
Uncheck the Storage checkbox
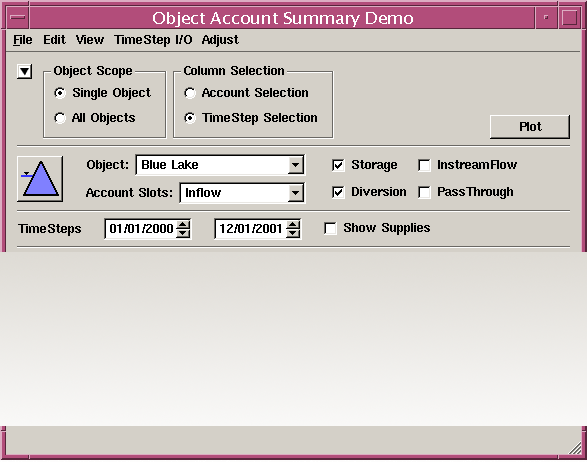coord(338,165)
